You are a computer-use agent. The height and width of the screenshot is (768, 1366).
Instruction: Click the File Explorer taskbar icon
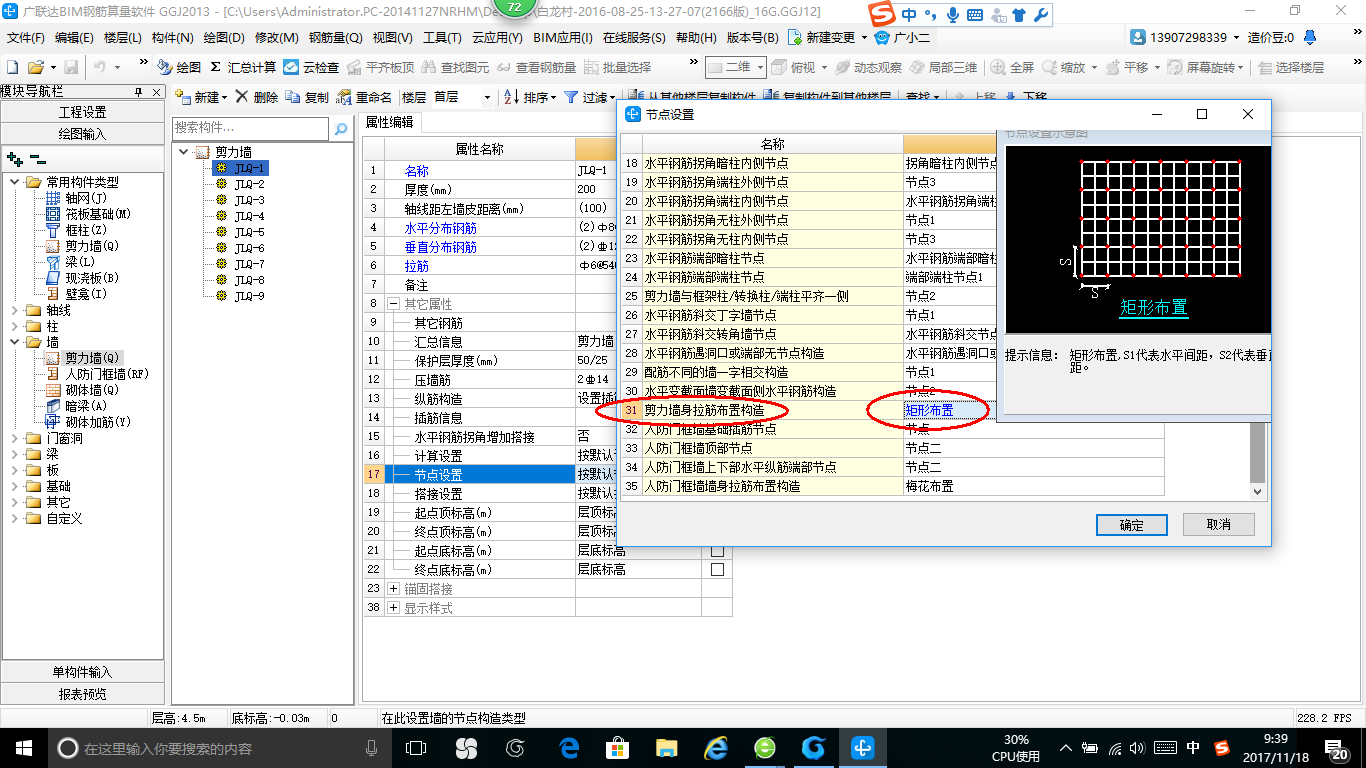[666, 748]
